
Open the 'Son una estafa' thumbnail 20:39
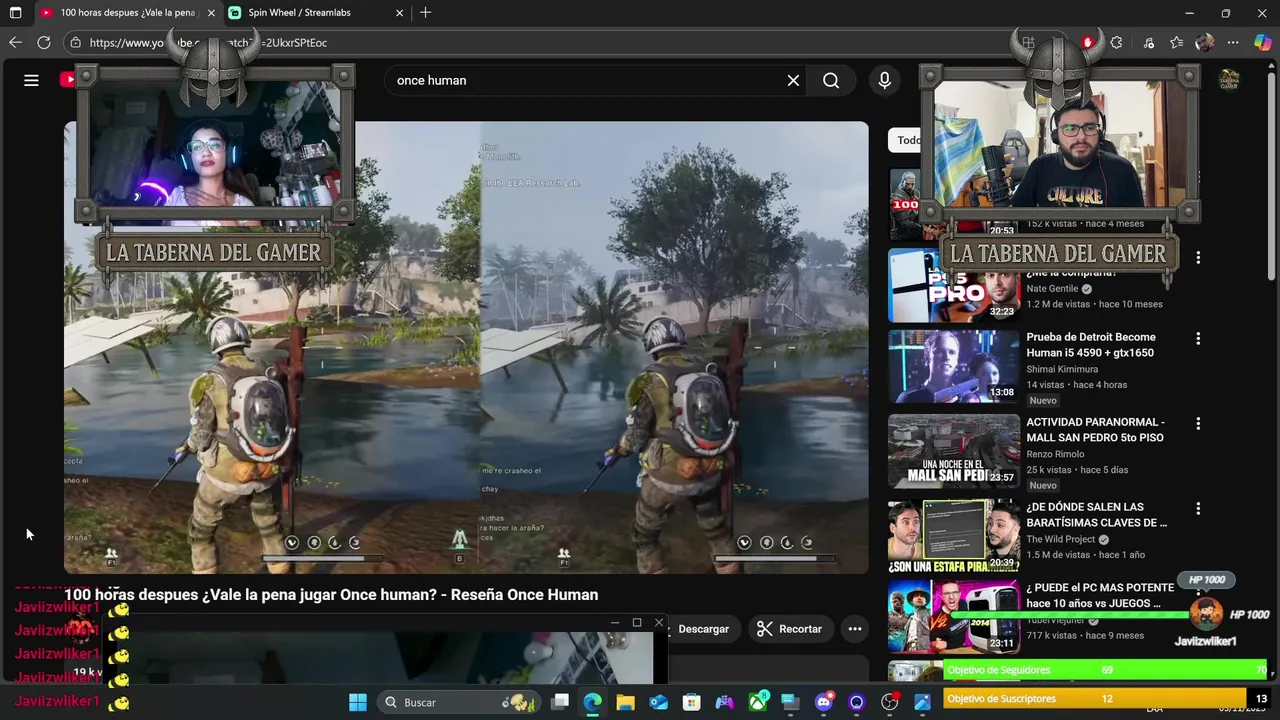(954, 537)
